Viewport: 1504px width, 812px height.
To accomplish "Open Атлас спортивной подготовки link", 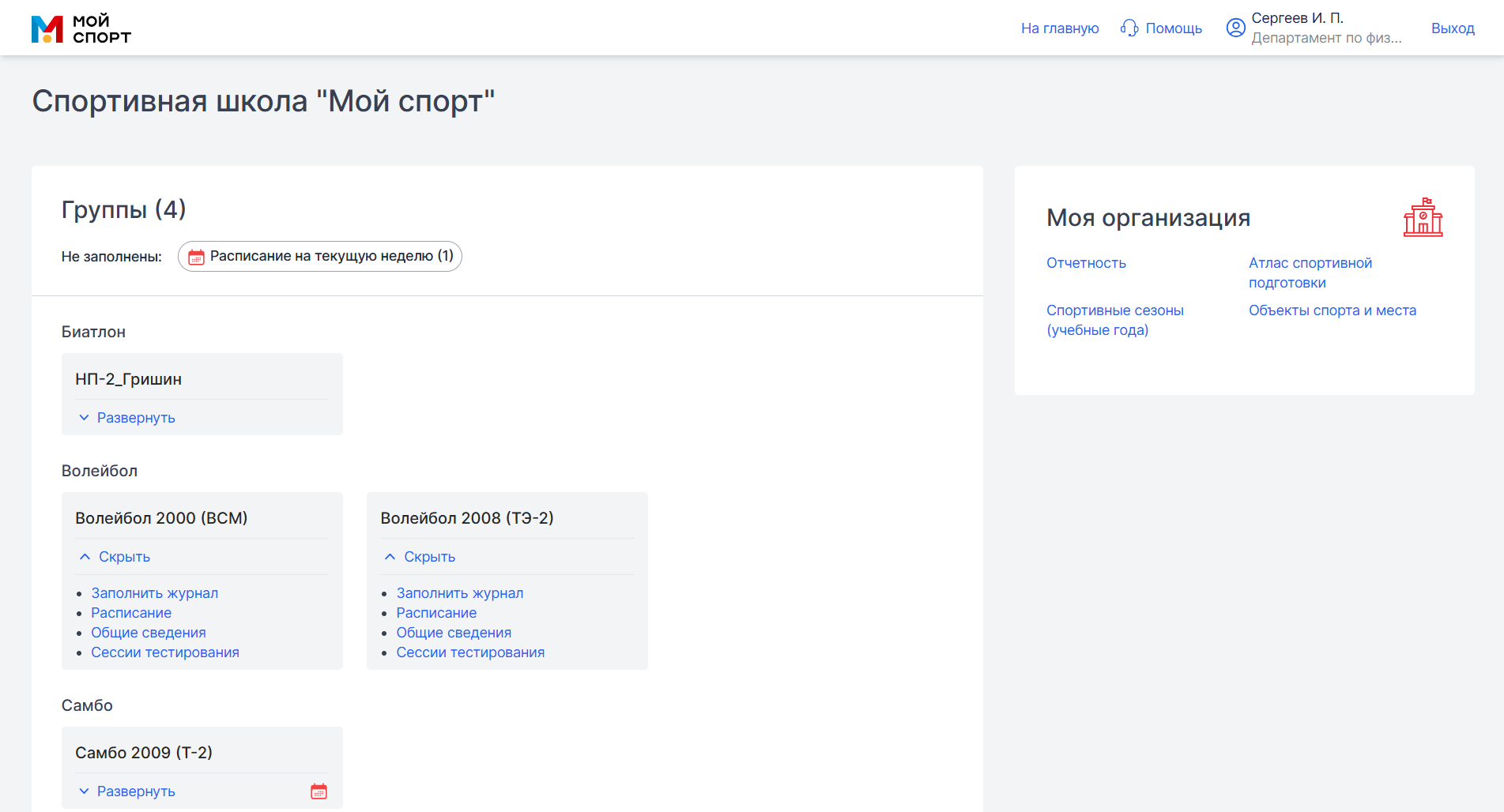I will pos(1310,273).
